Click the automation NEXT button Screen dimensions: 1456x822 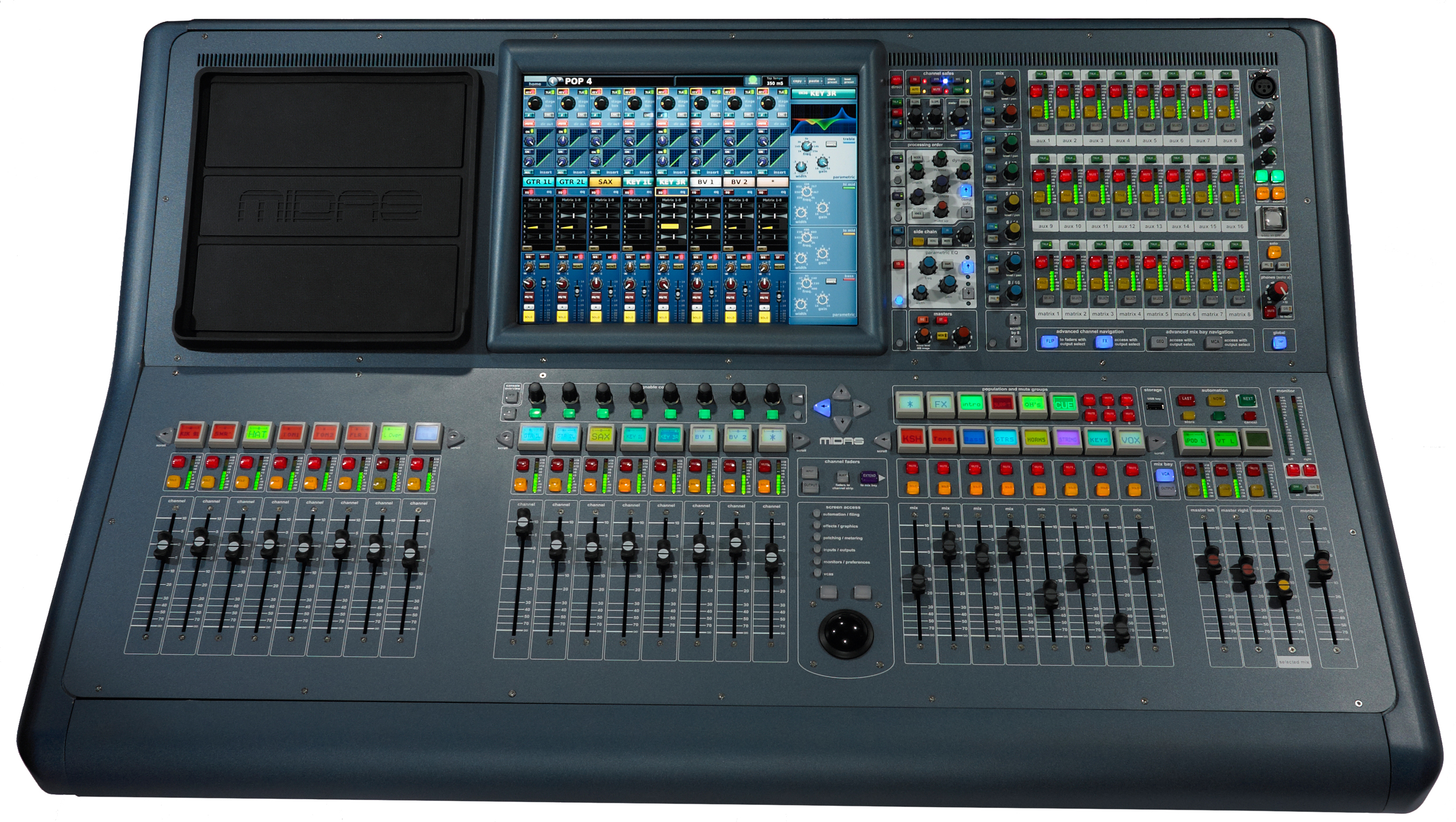1247,400
